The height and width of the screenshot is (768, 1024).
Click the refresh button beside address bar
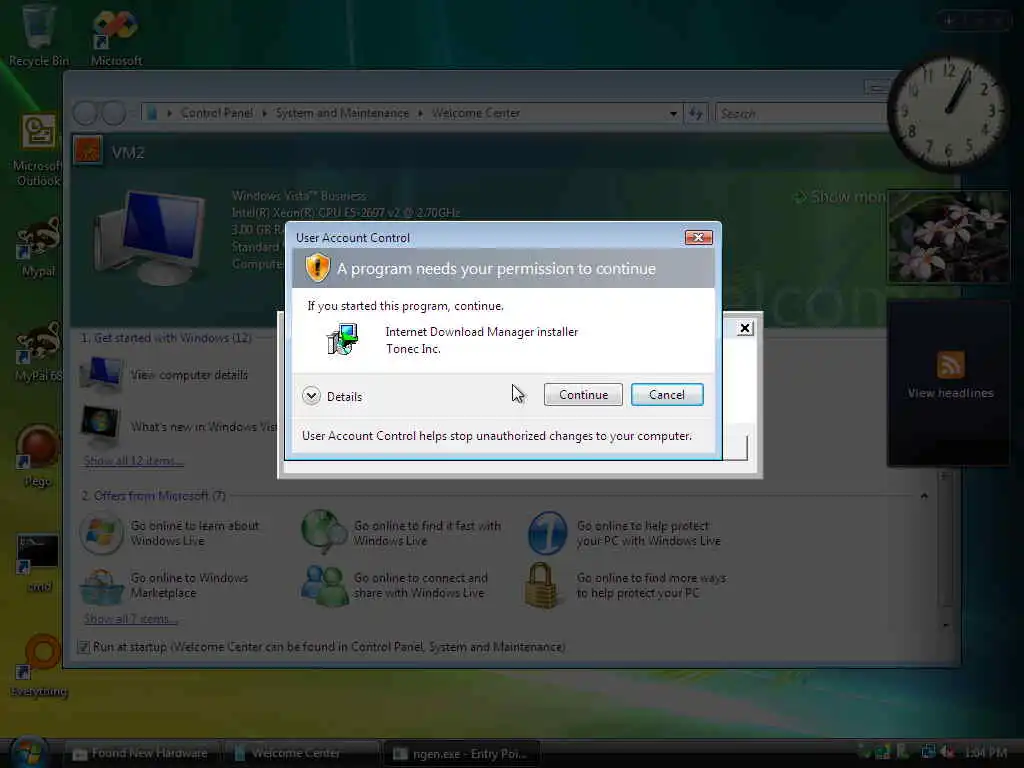point(696,114)
